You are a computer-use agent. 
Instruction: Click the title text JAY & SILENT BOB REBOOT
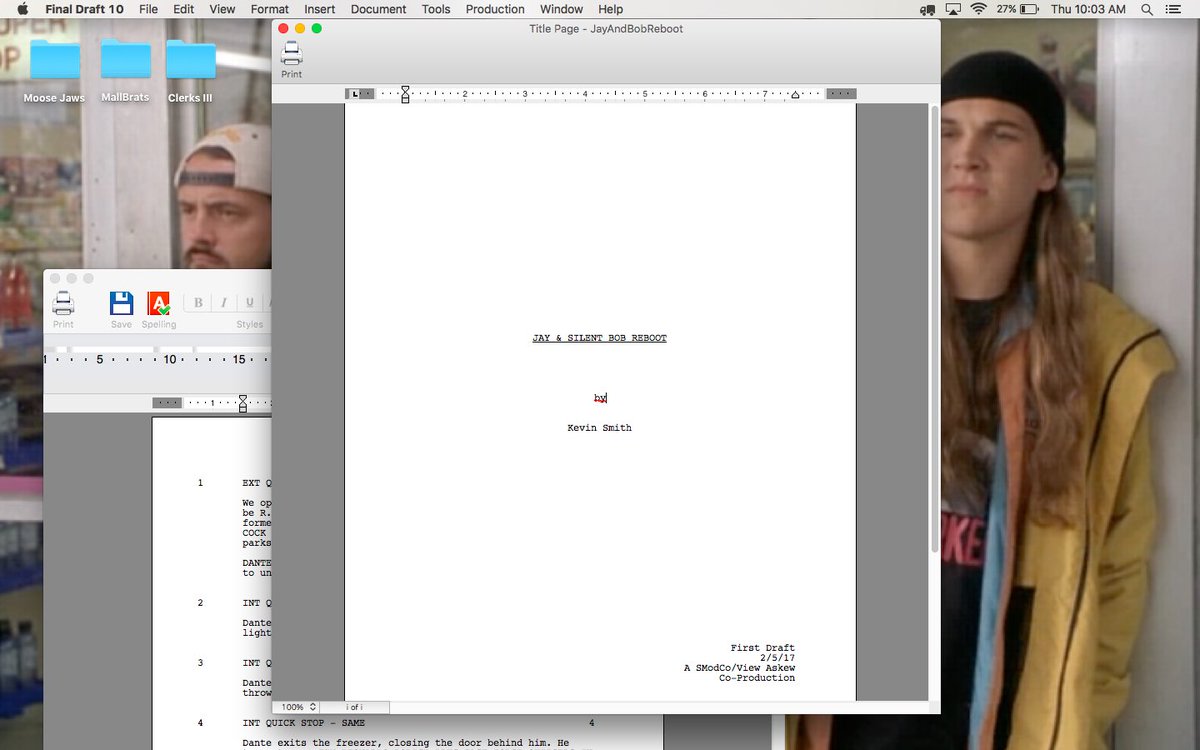pos(599,338)
